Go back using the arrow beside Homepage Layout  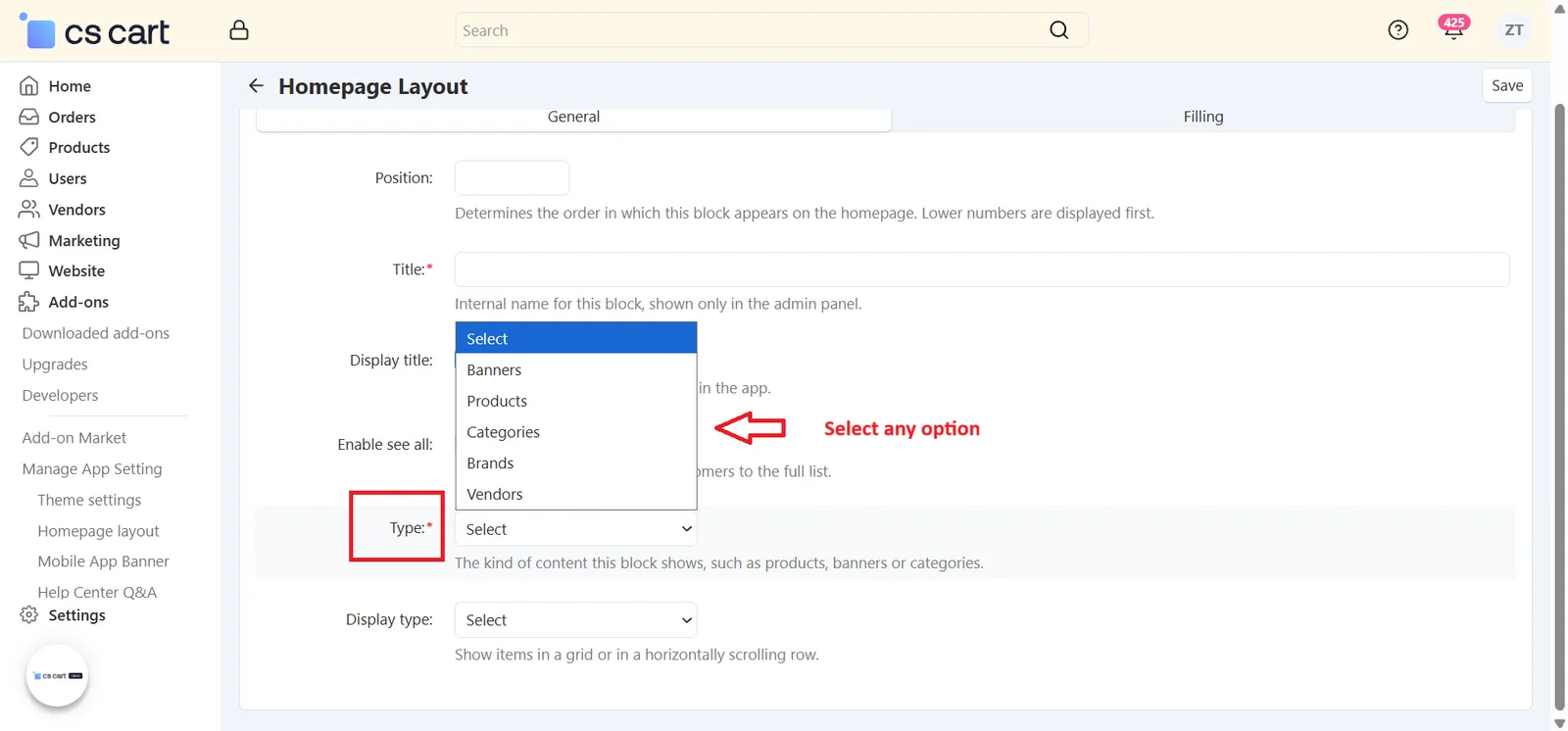click(256, 86)
